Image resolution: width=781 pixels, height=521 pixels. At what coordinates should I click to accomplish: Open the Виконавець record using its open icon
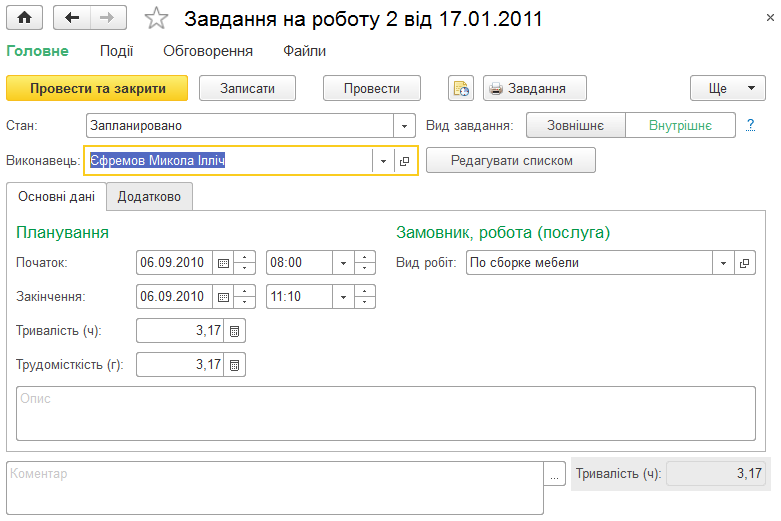tap(405, 161)
